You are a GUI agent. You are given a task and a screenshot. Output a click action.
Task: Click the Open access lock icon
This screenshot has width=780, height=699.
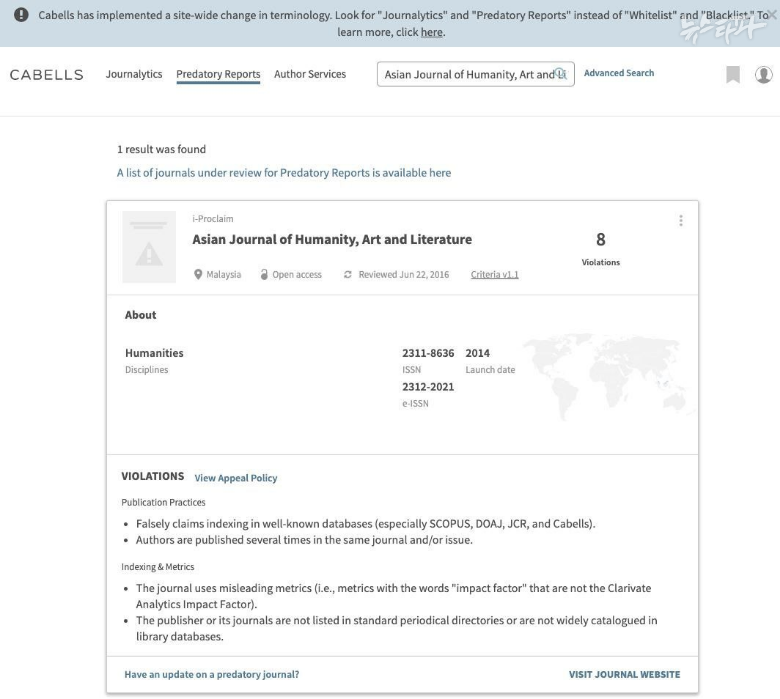click(264, 274)
